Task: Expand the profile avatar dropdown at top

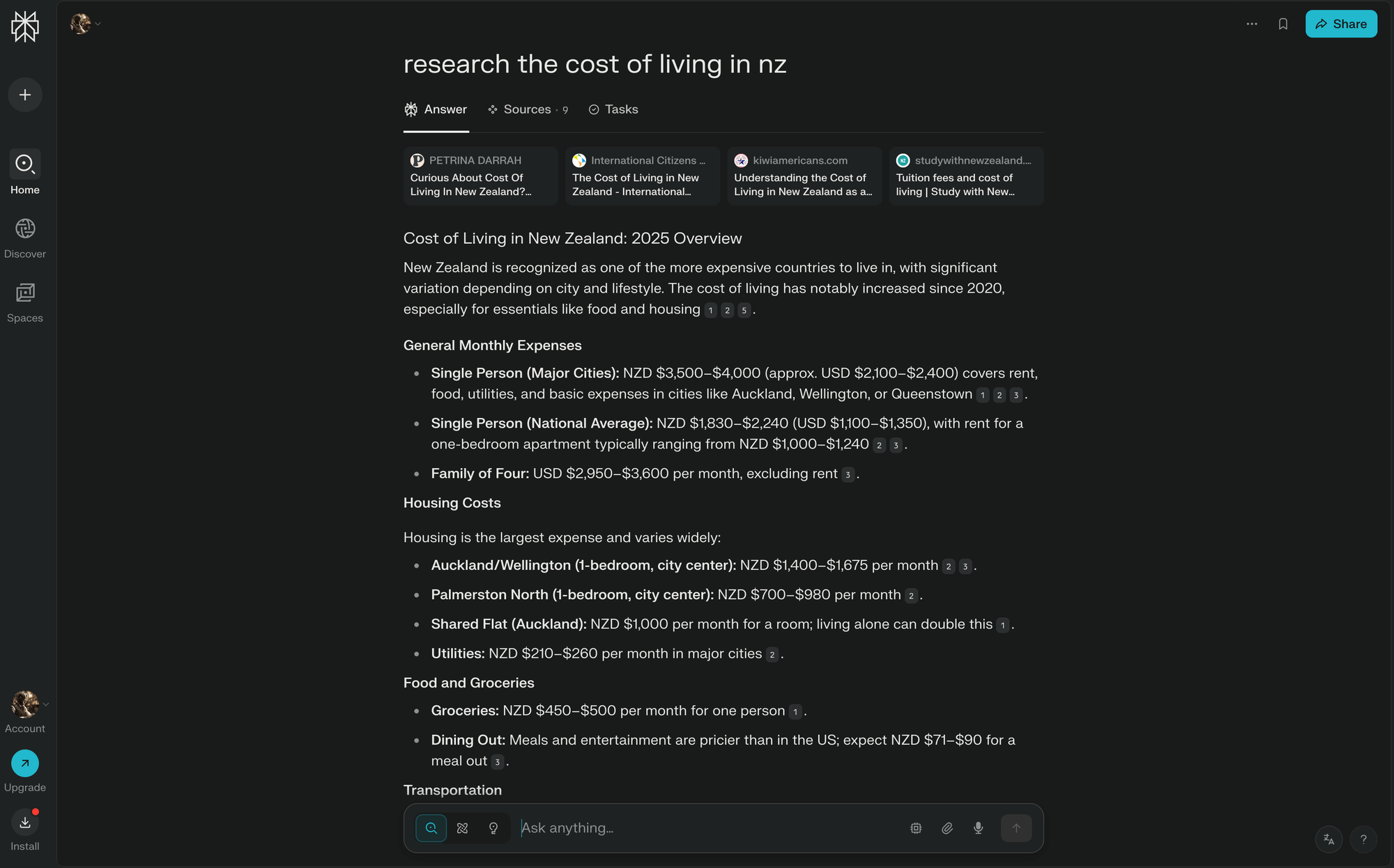Action: tap(85, 24)
